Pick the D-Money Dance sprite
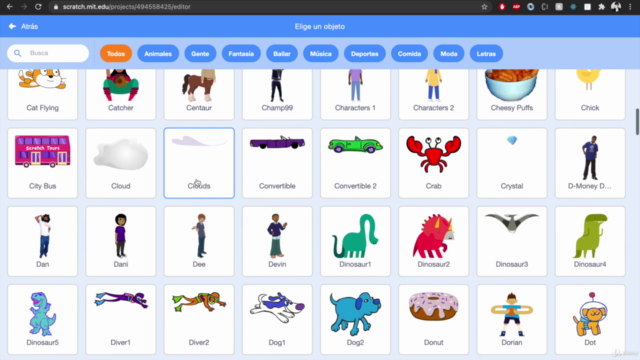 point(590,163)
